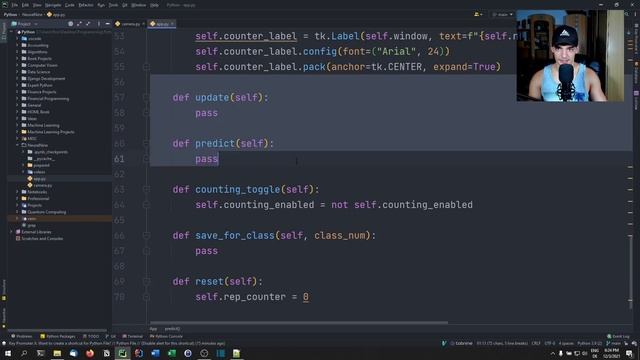Open the TODO tool window
This screenshot has height=360, width=640.
pyautogui.click(x=91, y=336)
